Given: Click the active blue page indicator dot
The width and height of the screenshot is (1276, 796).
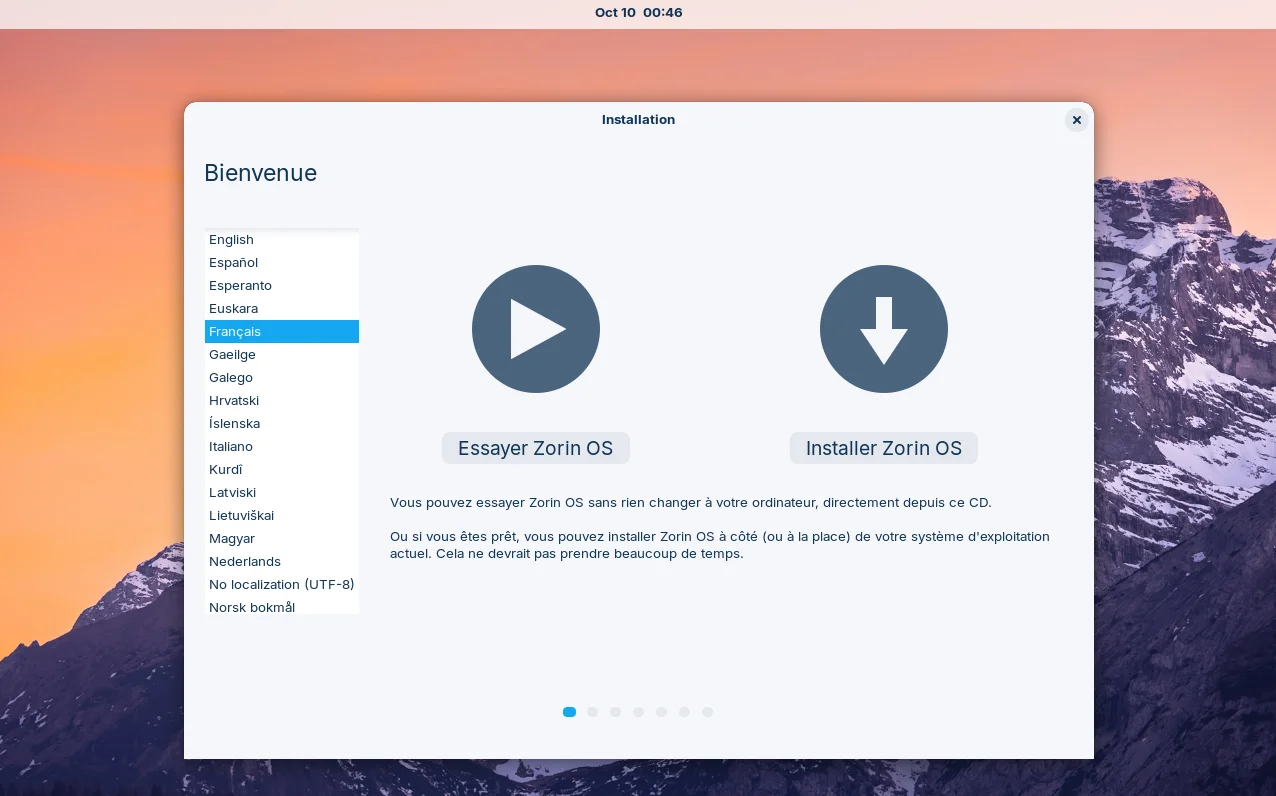Looking at the screenshot, I should 569,712.
